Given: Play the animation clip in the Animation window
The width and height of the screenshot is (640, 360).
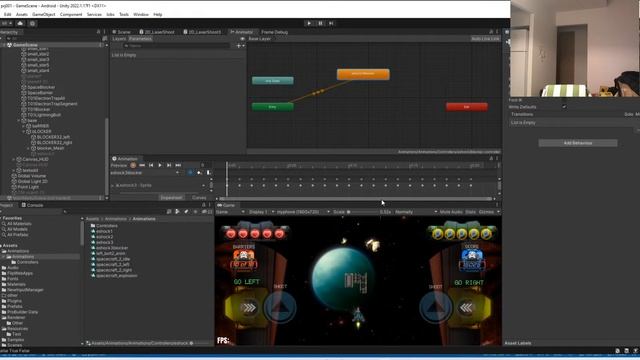Looking at the screenshot, I should [160, 165].
